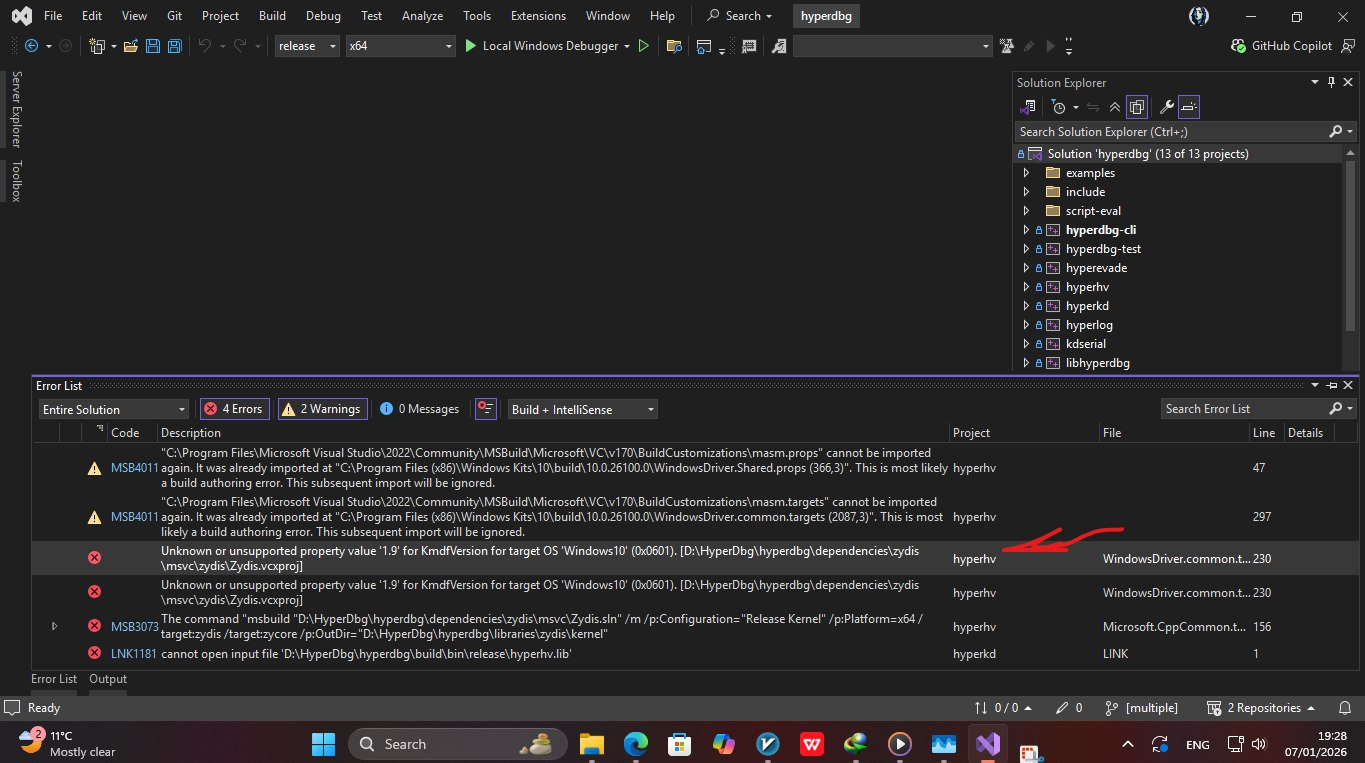Click the Pending Changes Filter clock icon
This screenshot has height=763, width=1365.
point(1059,107)
